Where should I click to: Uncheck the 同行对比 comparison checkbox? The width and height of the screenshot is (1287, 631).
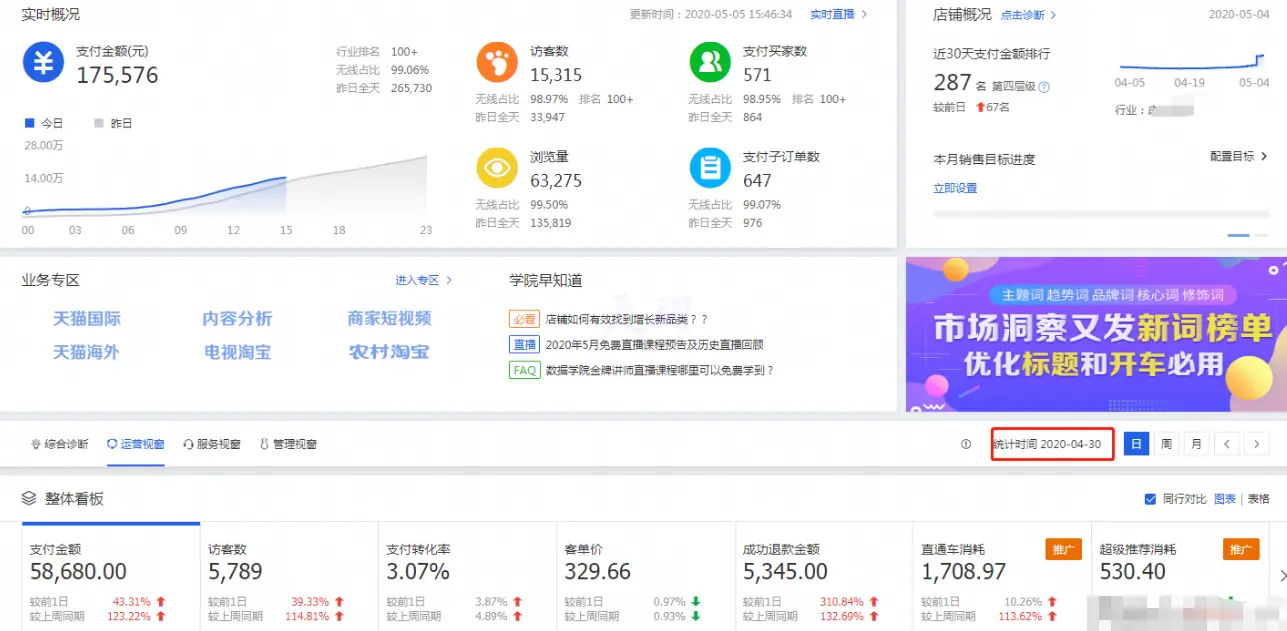[x=1149, y=498]
